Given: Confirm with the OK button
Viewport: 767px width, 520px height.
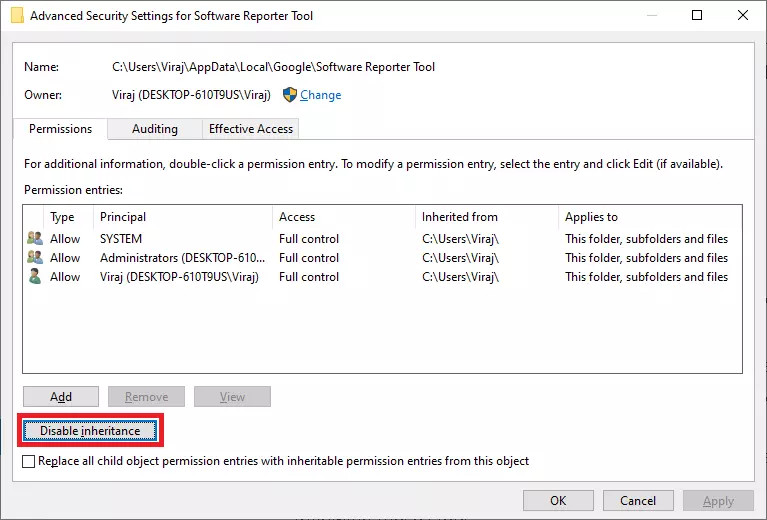Looking at the screenshot, I should click(558, 500).
